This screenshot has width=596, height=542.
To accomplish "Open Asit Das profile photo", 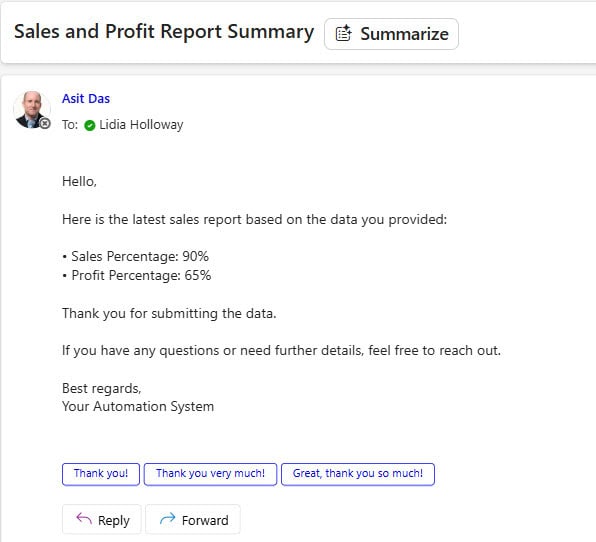I will click(31, 109).
